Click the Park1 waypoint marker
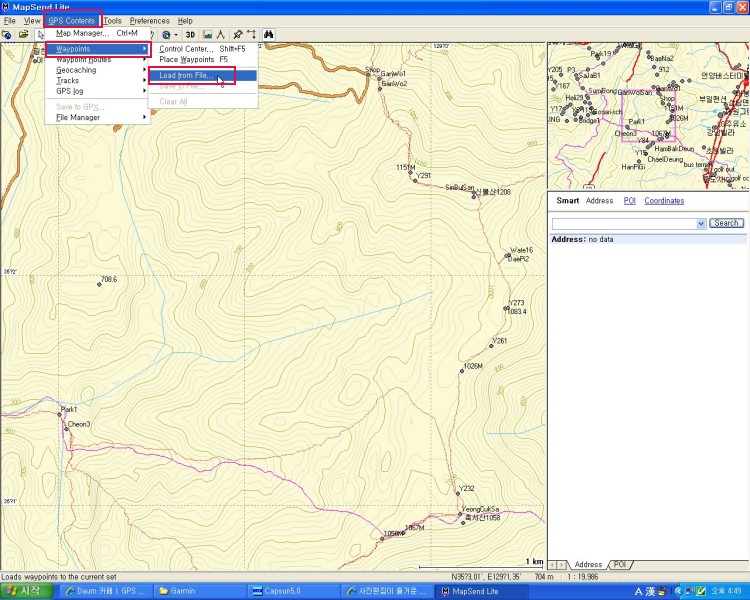The width and height of the screenshot is (750, 600). [60, 414]
